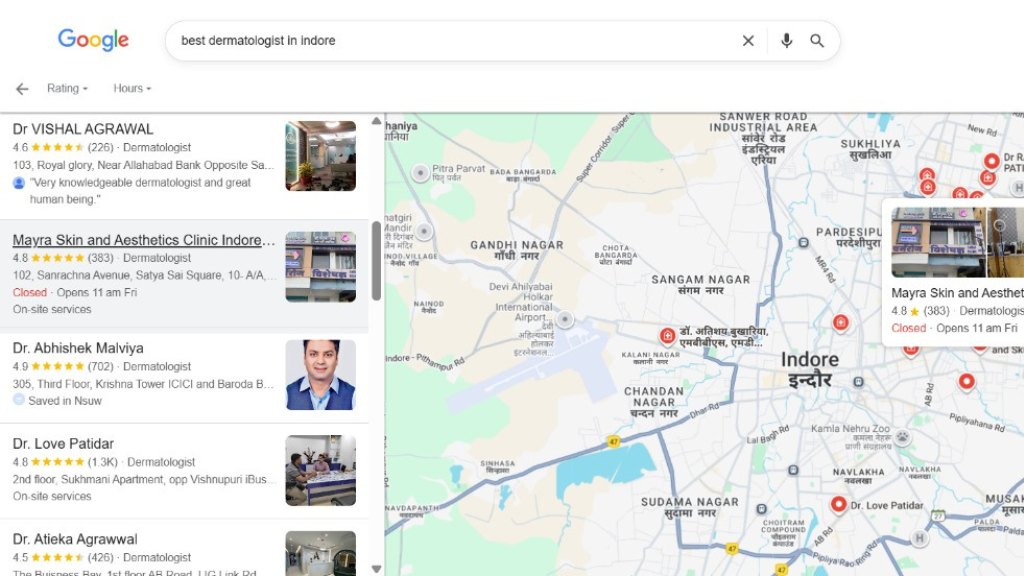Click the magnifying glass search icon
1024x576 pixels.
coord(817,41)
